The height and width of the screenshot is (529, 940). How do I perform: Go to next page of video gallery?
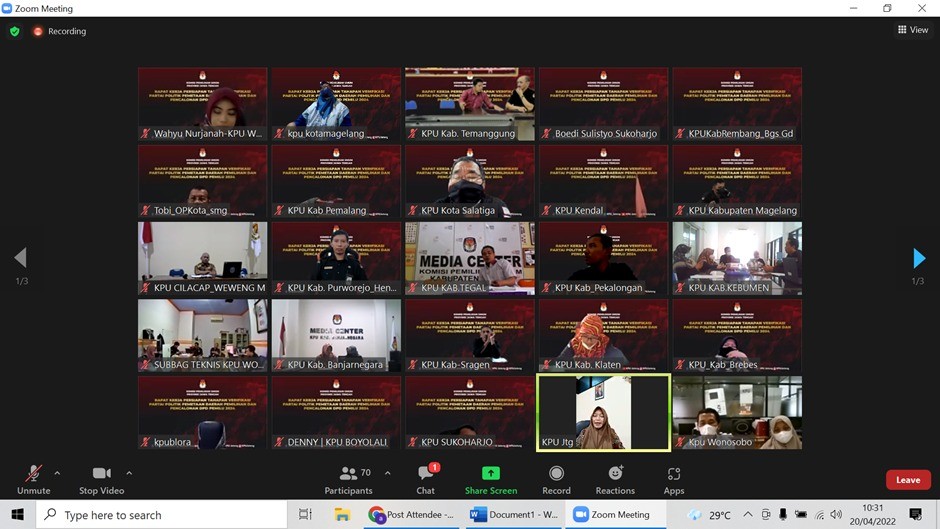tap(918, 259)
